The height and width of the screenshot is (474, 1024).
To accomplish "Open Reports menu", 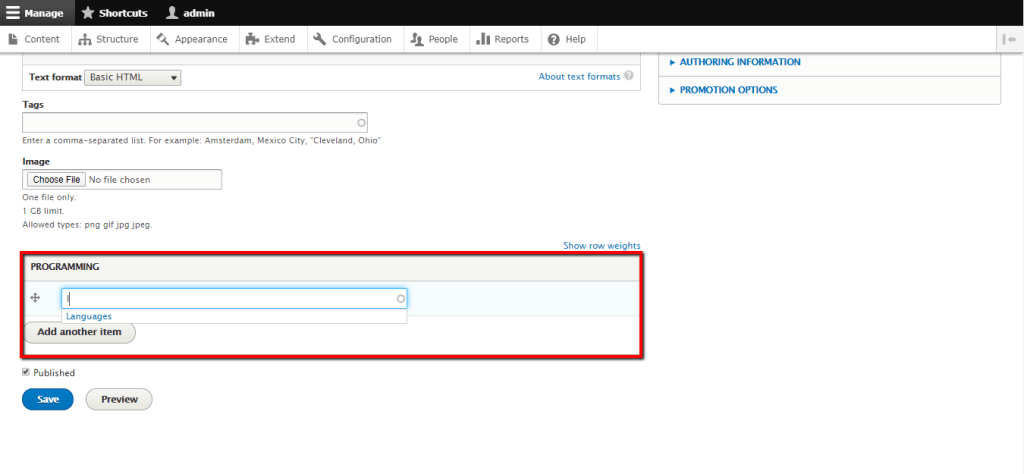I will tap(503, 39).
